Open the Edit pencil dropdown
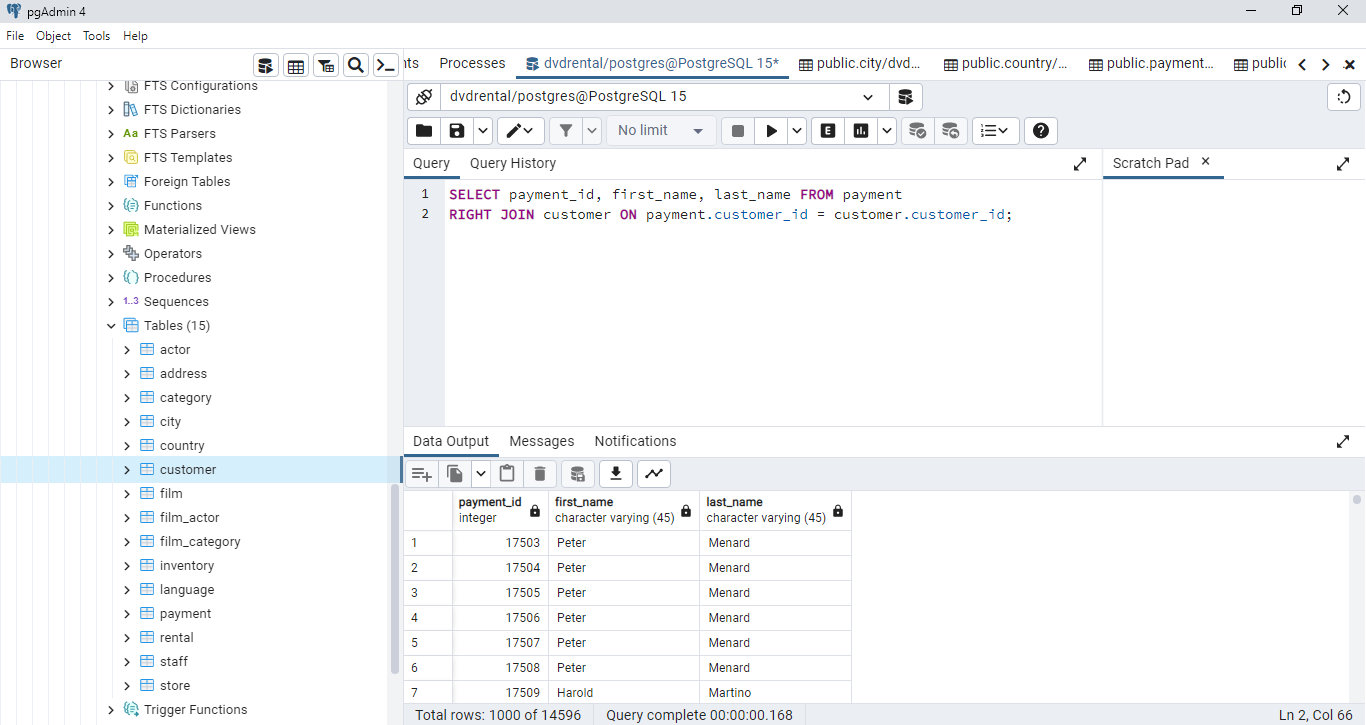1366x725 pixels. point(521,131)
